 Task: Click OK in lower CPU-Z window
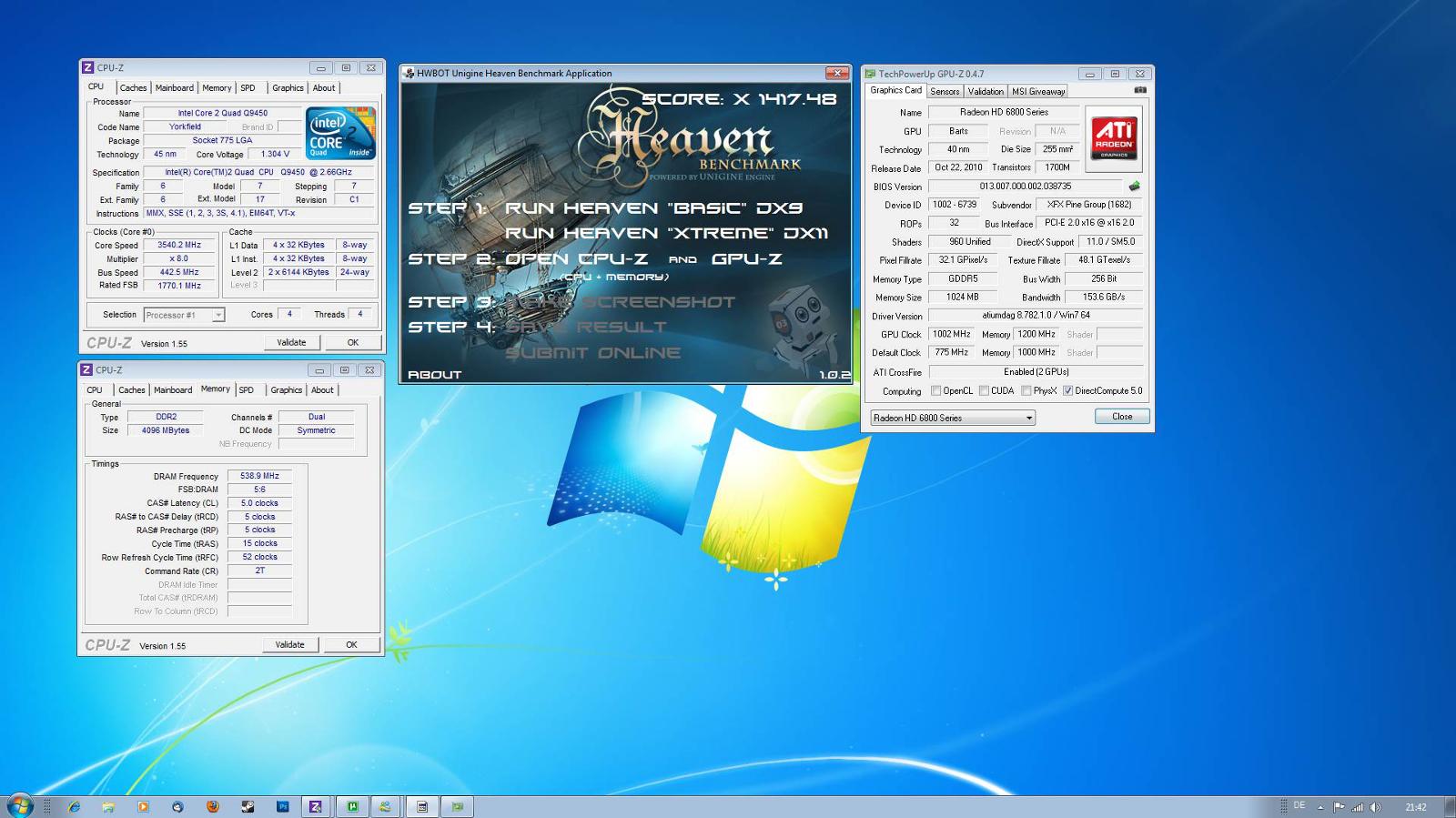[351, 644]
